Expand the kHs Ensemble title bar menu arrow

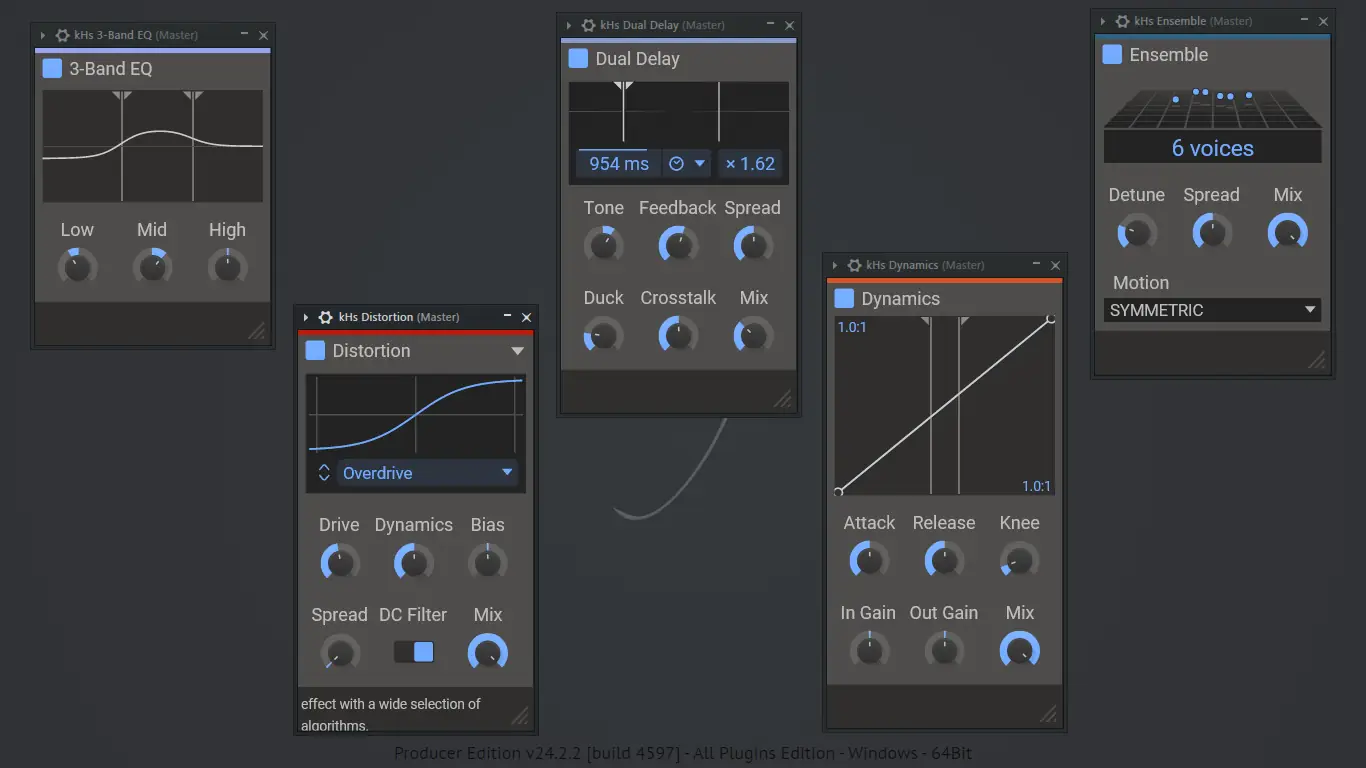click(x=1103, y=21)
